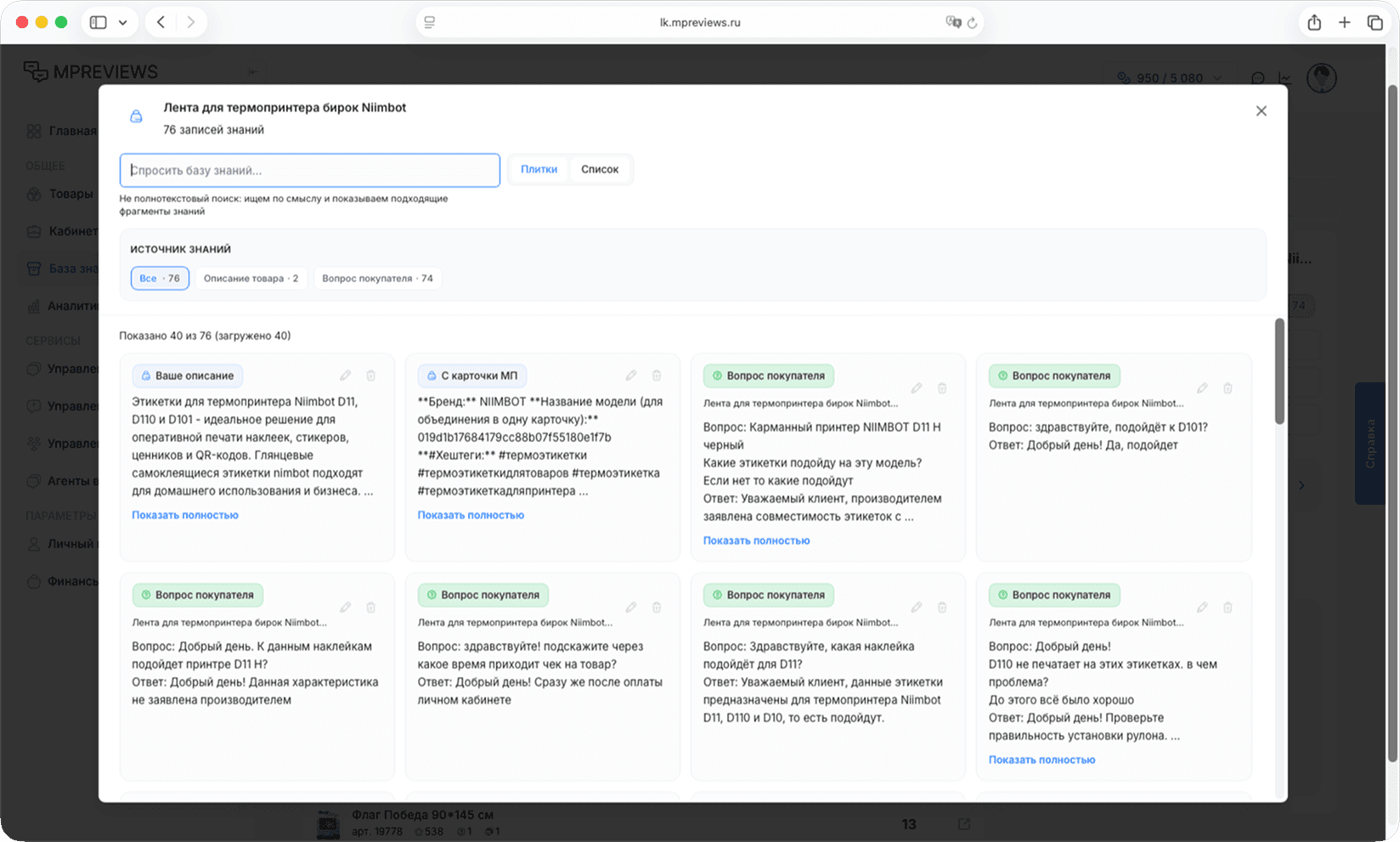Click the dialog's vertical scrollbar
The image size is (1400, 842).
tap(1279, 371)
